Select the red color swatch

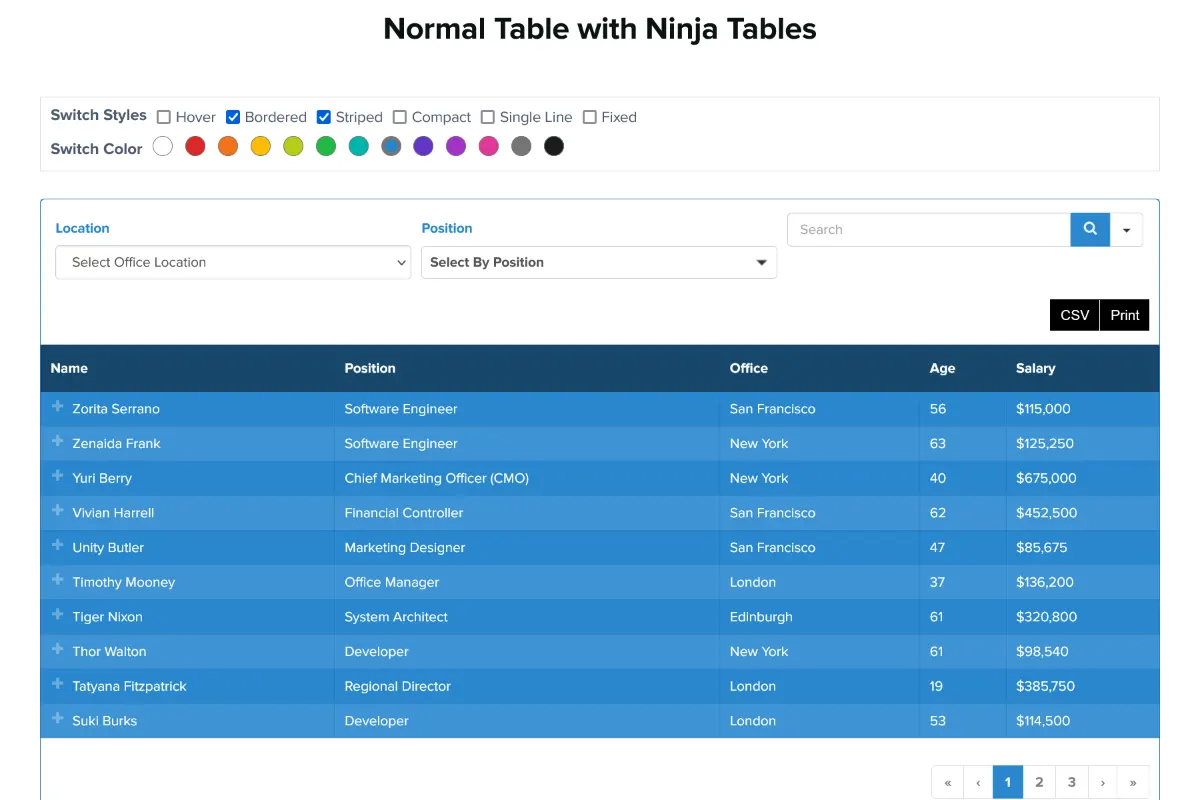(195, 147)
